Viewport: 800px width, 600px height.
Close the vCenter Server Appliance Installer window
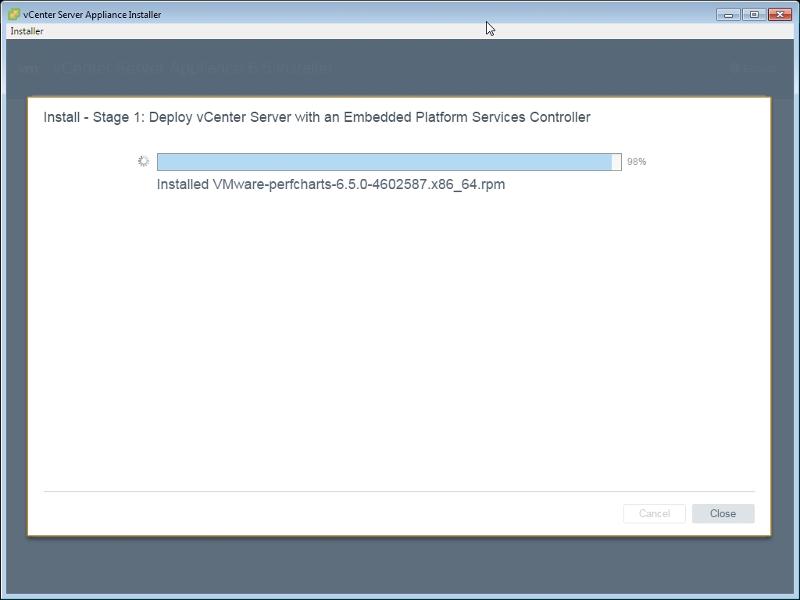780,15
